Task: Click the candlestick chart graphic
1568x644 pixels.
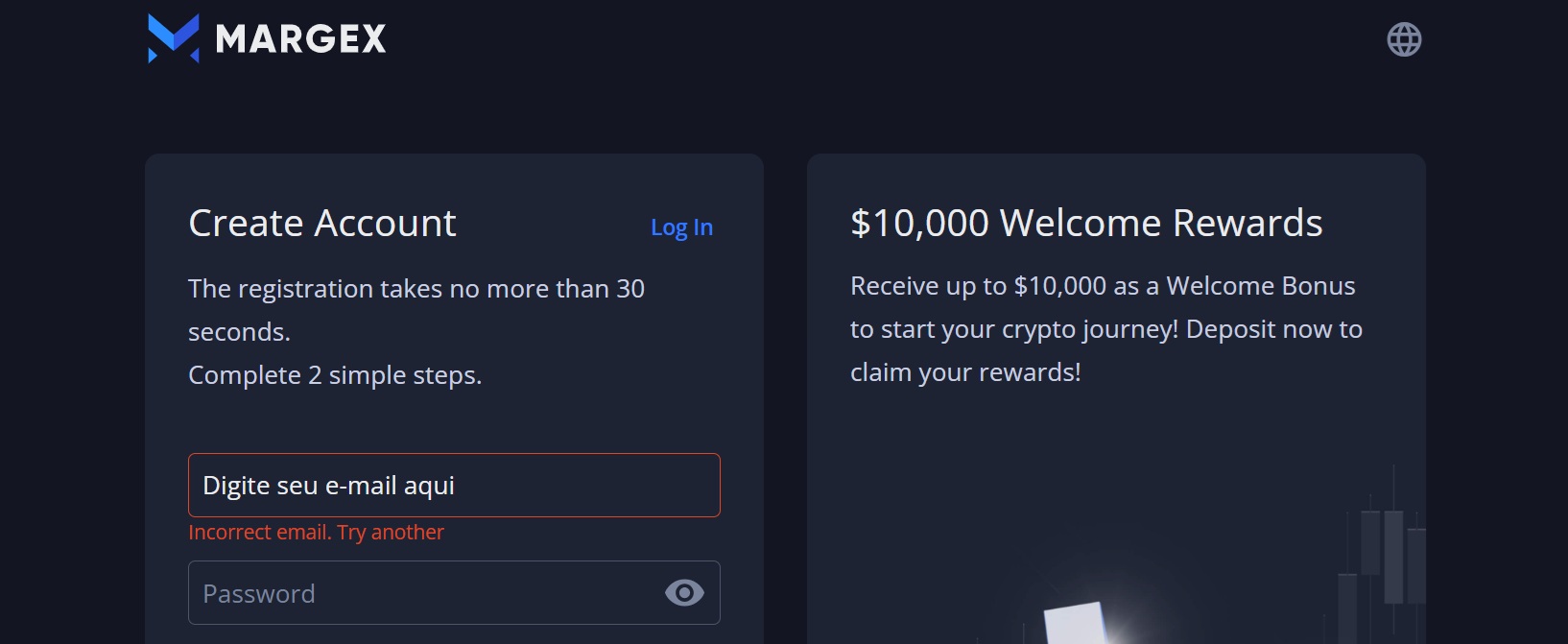Action: [1382, 557]
